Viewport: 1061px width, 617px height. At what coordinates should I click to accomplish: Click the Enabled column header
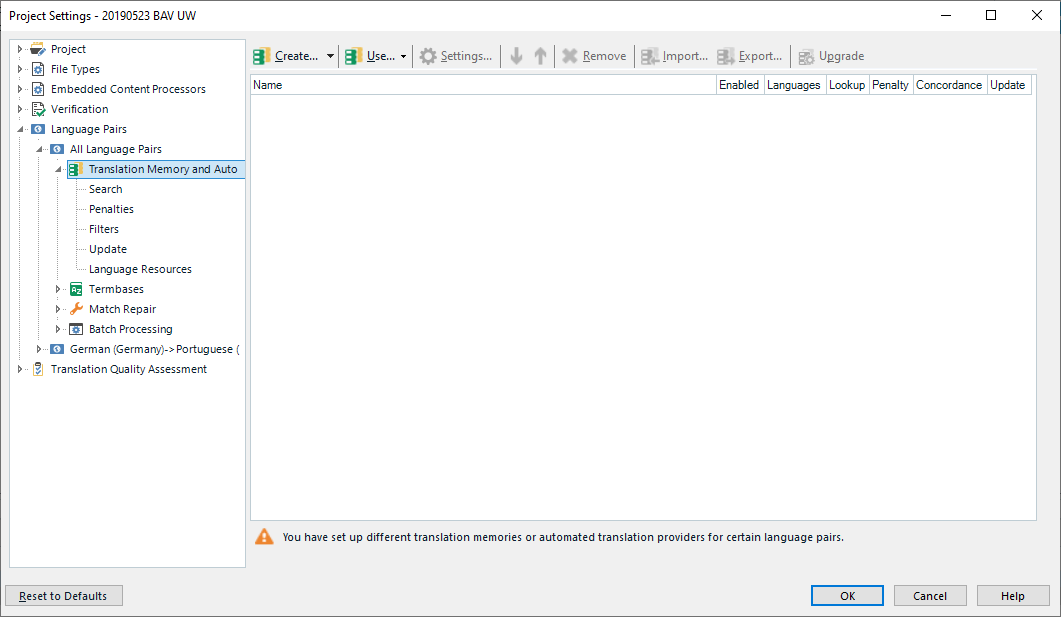pos(740,85)
